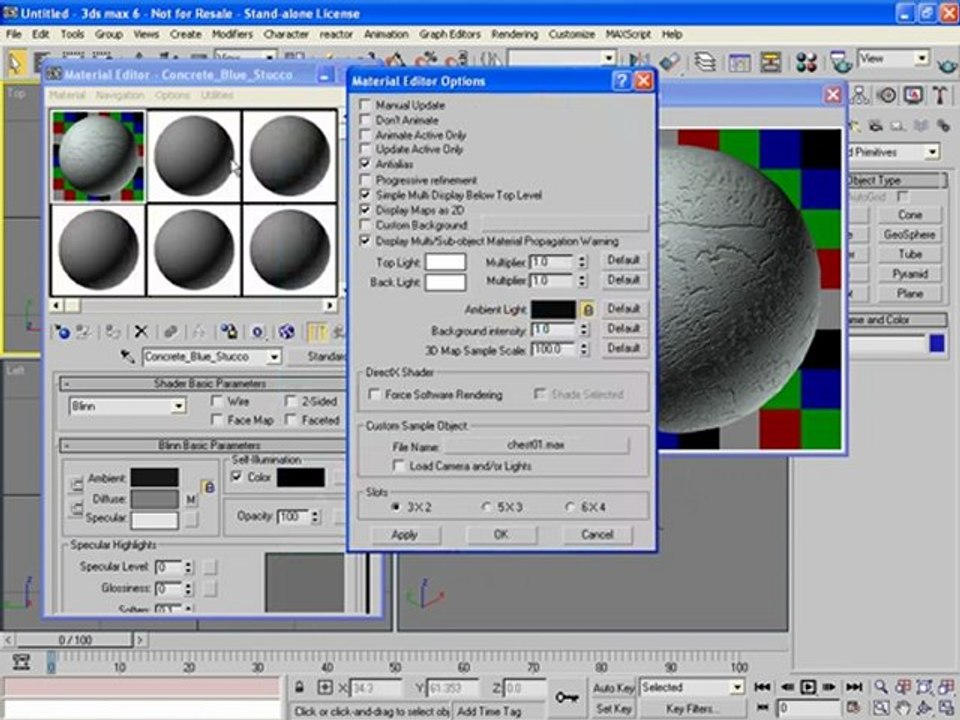Open the Animation menu

[386, 34]
